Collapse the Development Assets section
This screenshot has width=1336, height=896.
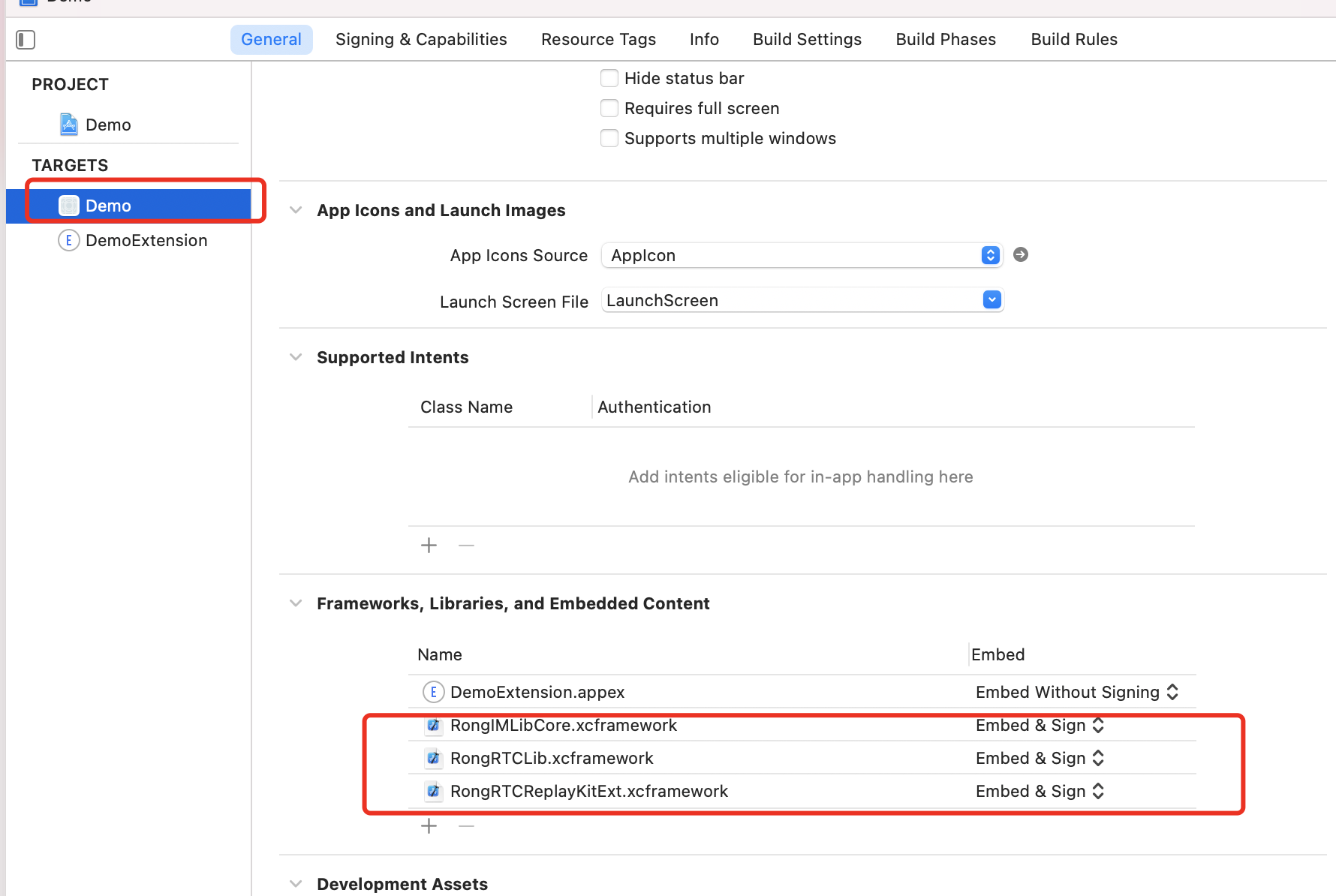tap(296, 884)
